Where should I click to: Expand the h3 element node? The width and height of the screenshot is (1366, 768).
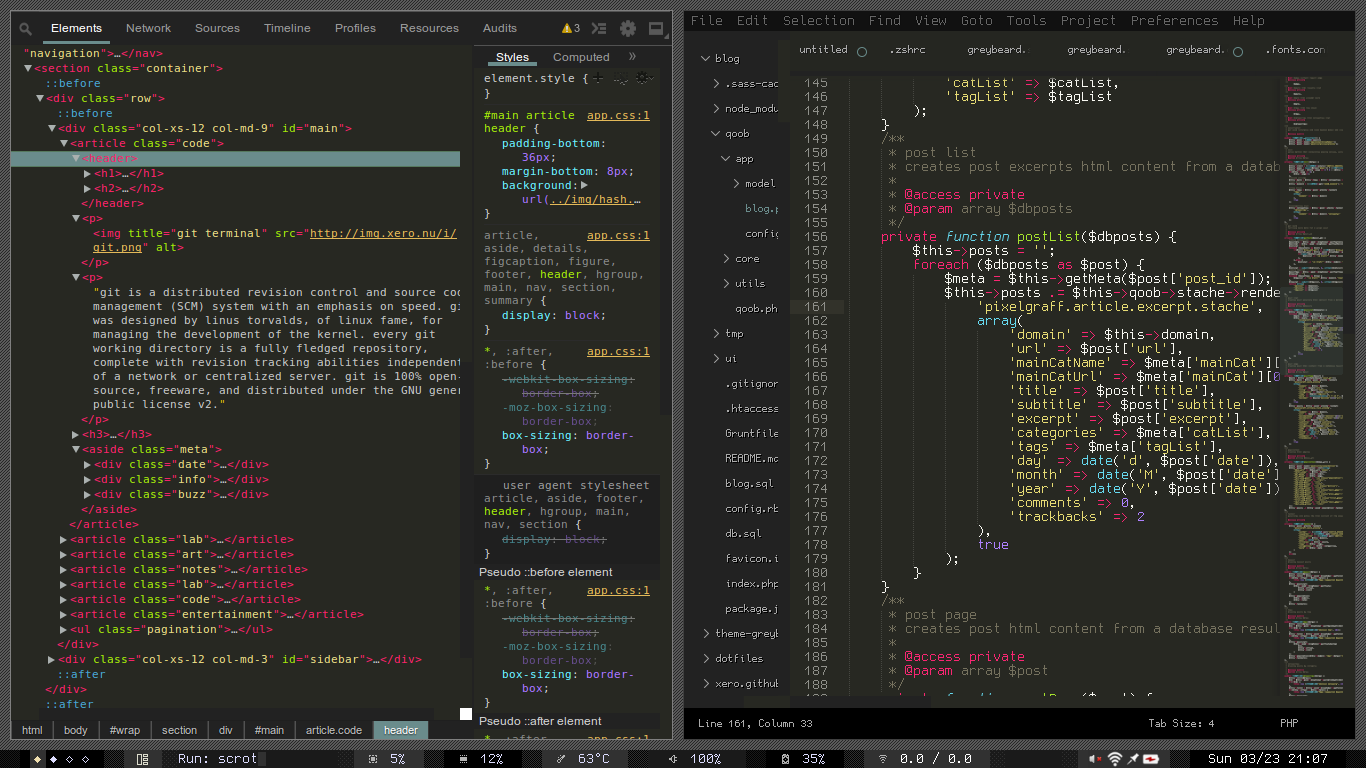pos(76,435)
